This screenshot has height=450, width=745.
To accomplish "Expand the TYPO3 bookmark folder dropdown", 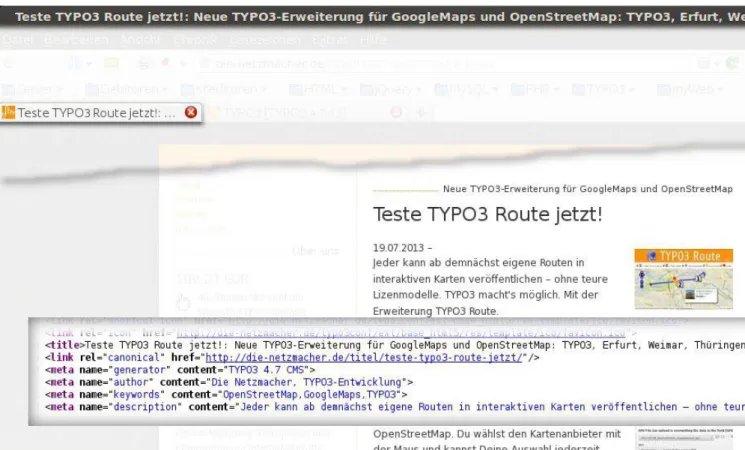I will (x=632, y=89).
